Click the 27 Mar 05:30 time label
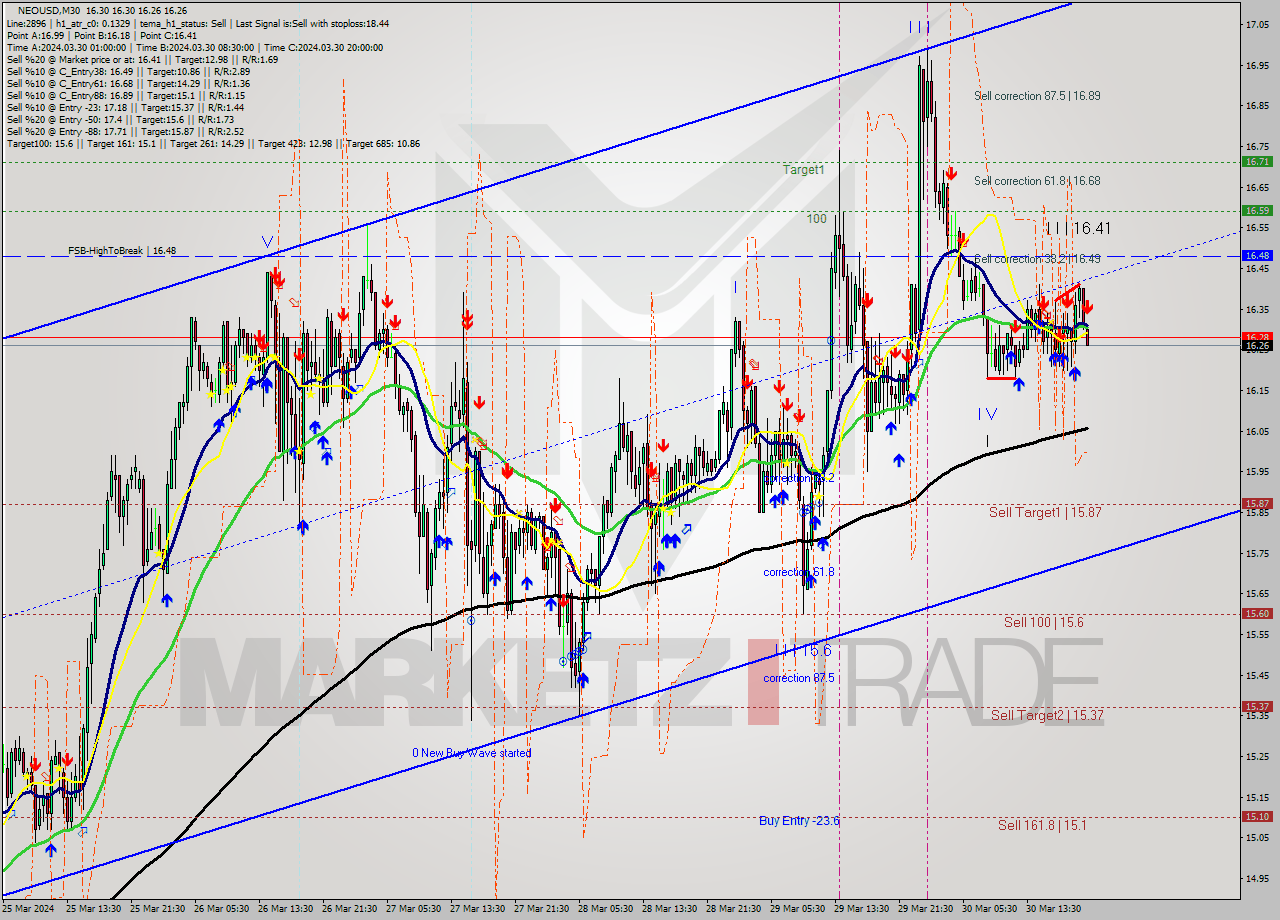This screenshot has height=920, width=1280. click(x=414, y=909)
